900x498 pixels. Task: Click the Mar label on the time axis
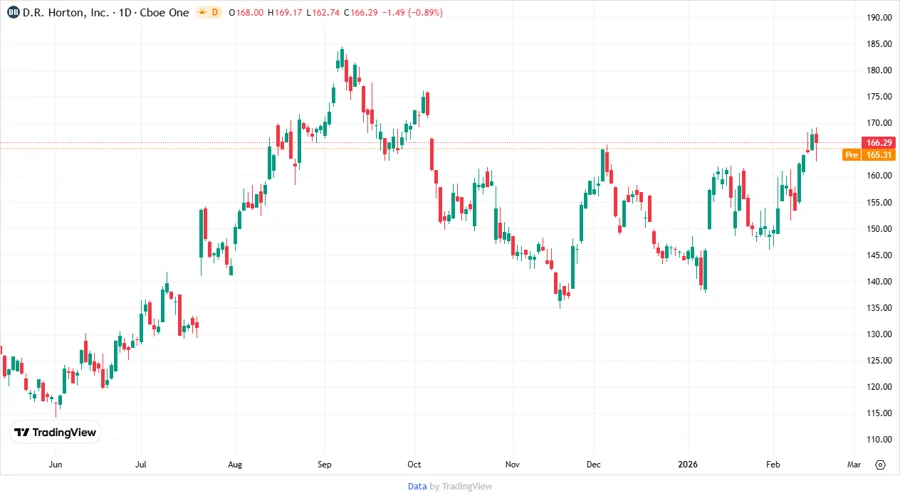(x=854, y=464)
